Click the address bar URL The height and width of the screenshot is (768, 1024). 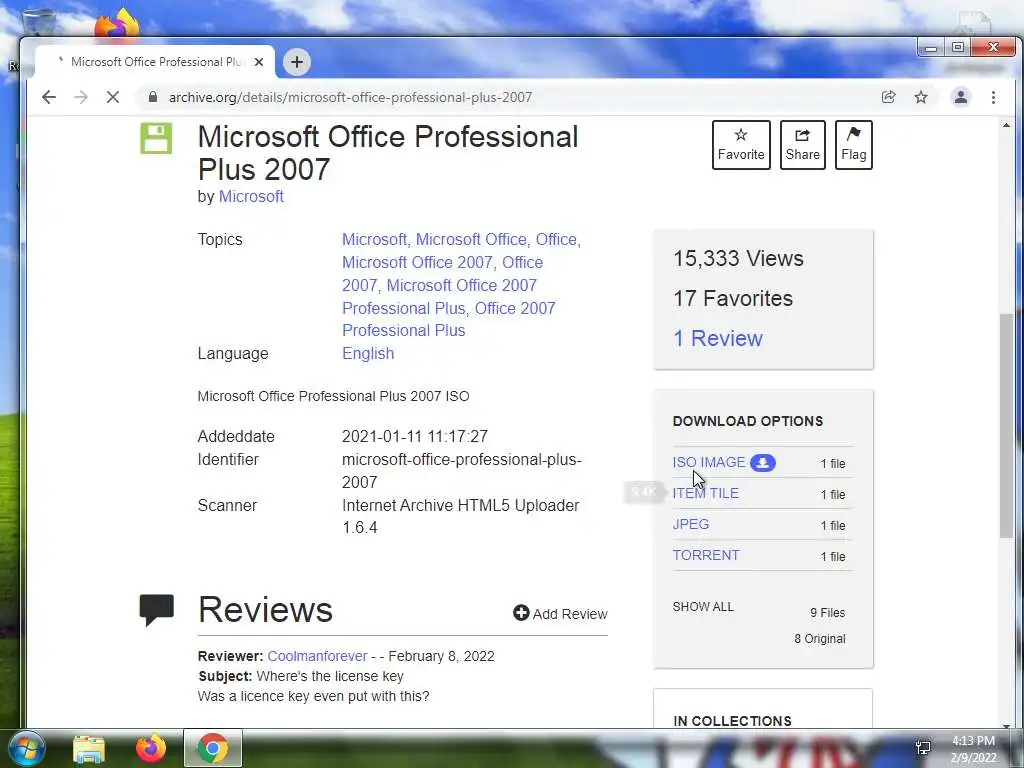pyautogui.click(x=351, y=97)
